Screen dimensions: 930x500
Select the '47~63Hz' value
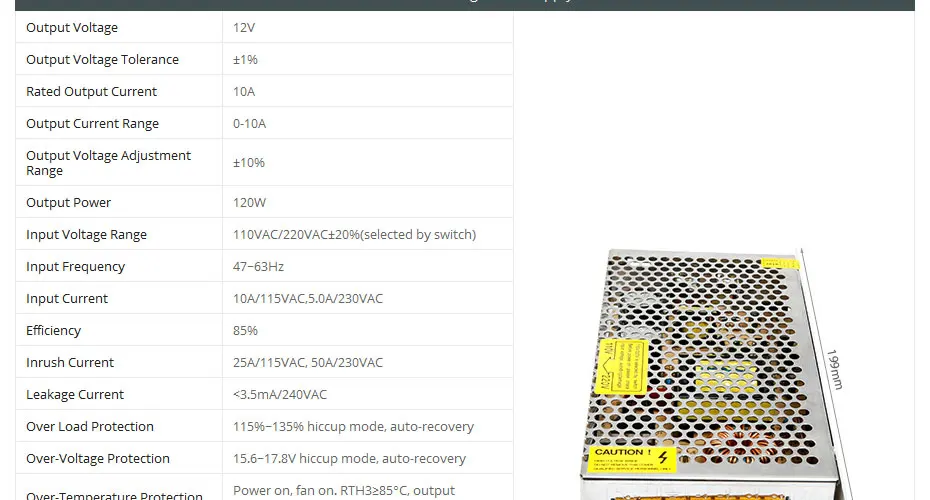coord(258,266)
